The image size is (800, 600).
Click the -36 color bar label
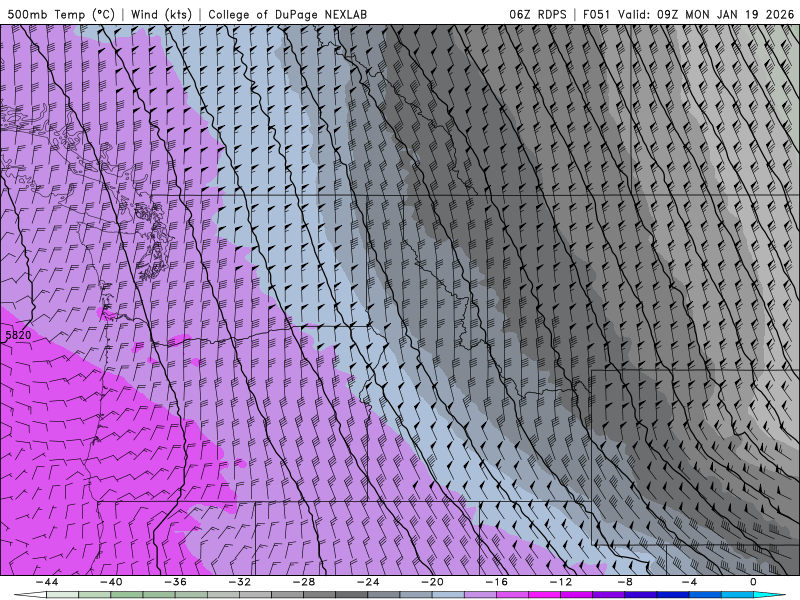tap(175, 582)
